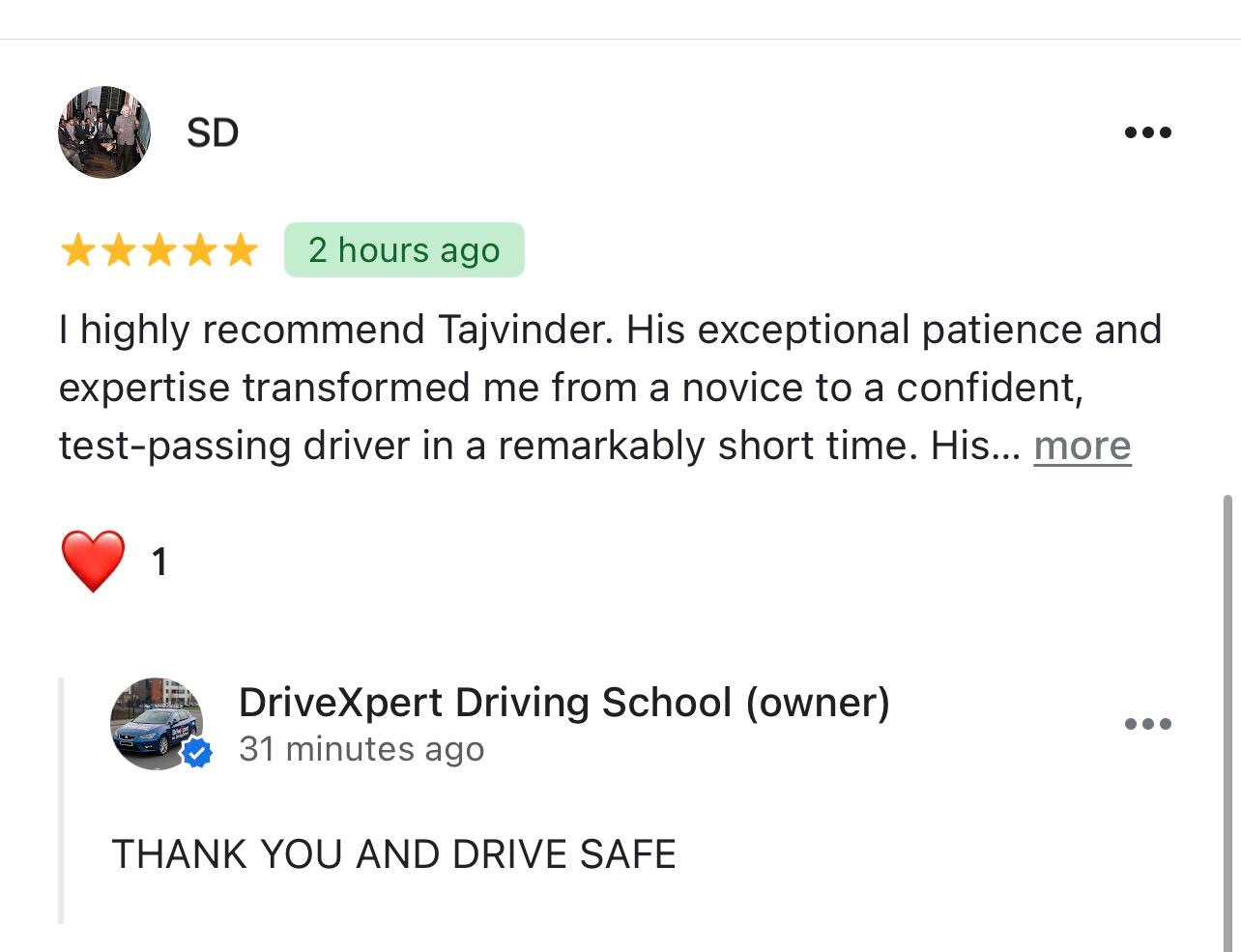Click the reaction count beside the heart
This screenshot has height=952, width=1241.
159,561
